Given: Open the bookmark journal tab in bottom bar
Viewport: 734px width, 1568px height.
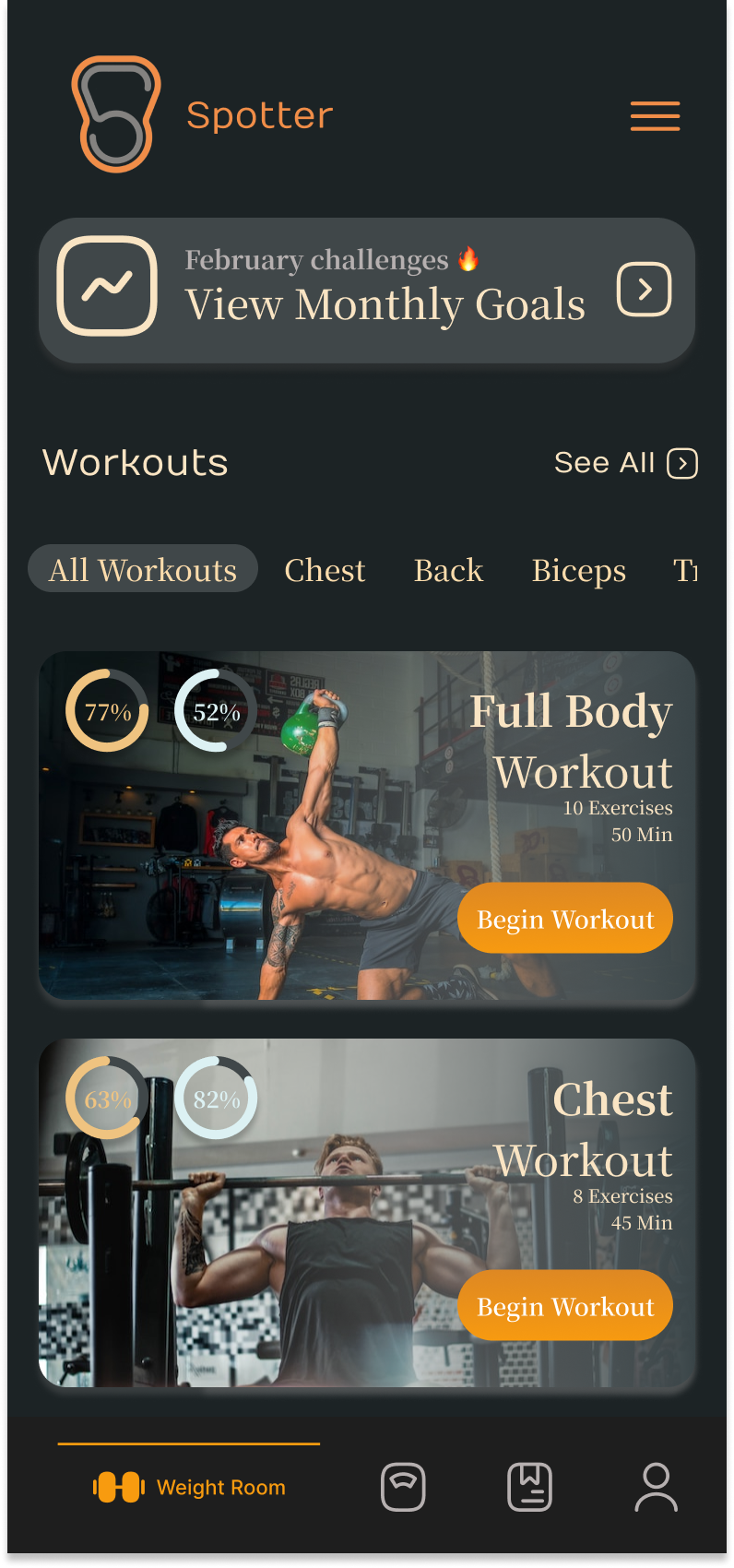Looking at the screenshot, I should (x=529, y=1487).
